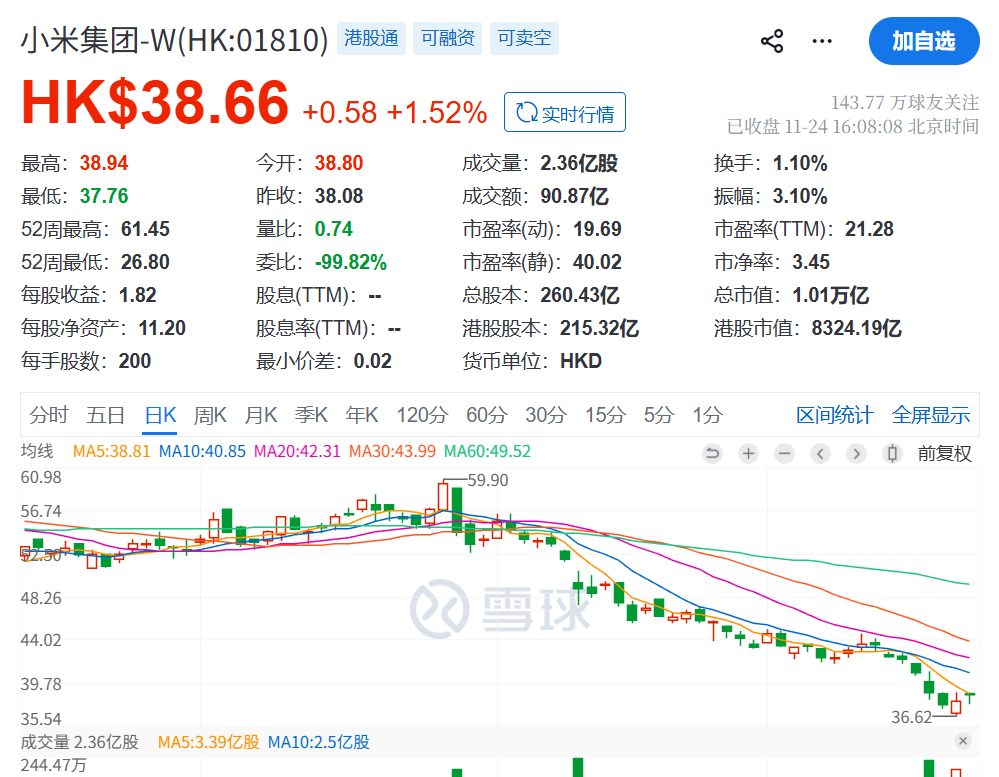Viewport: 999px width, 777px height.
Task: Switch to 60分 interval tab
Action: [486, 415]
